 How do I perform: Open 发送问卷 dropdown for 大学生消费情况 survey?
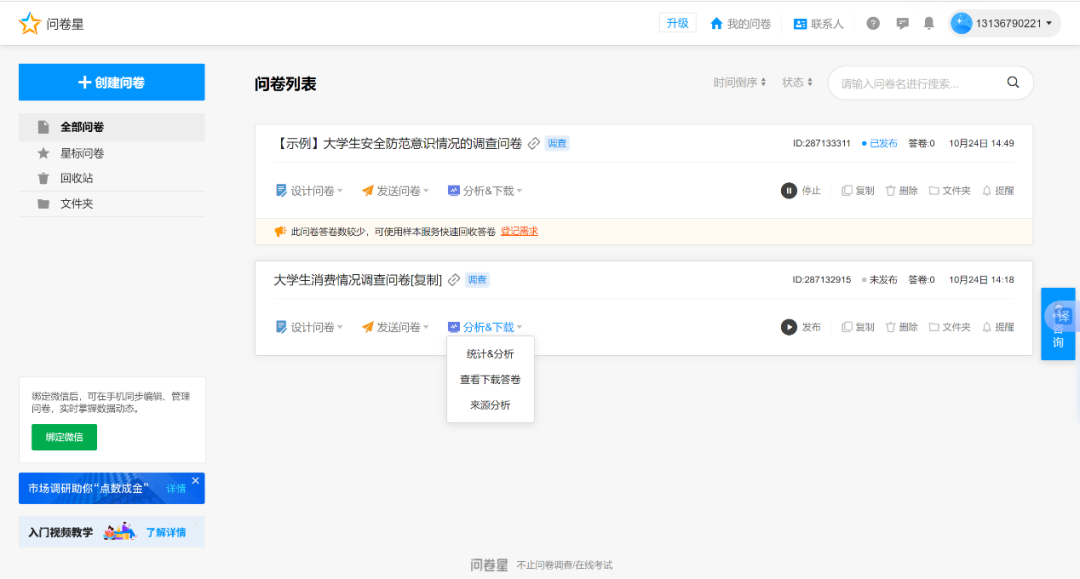(x=395, y=327)
